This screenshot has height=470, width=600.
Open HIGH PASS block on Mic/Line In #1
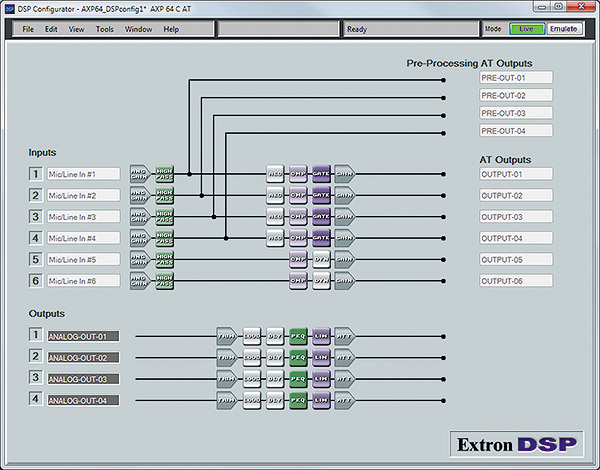pyautogui.click(x=165, y=174)
